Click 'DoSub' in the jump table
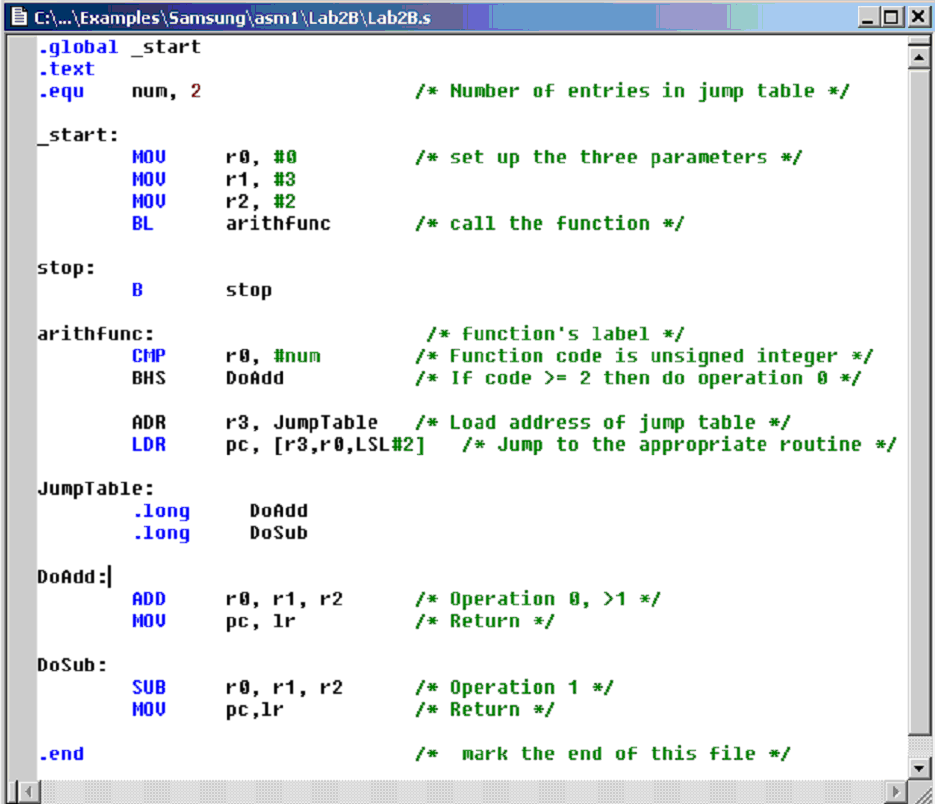The width and height of the screenshot is (935, 804). click(278, 533)
